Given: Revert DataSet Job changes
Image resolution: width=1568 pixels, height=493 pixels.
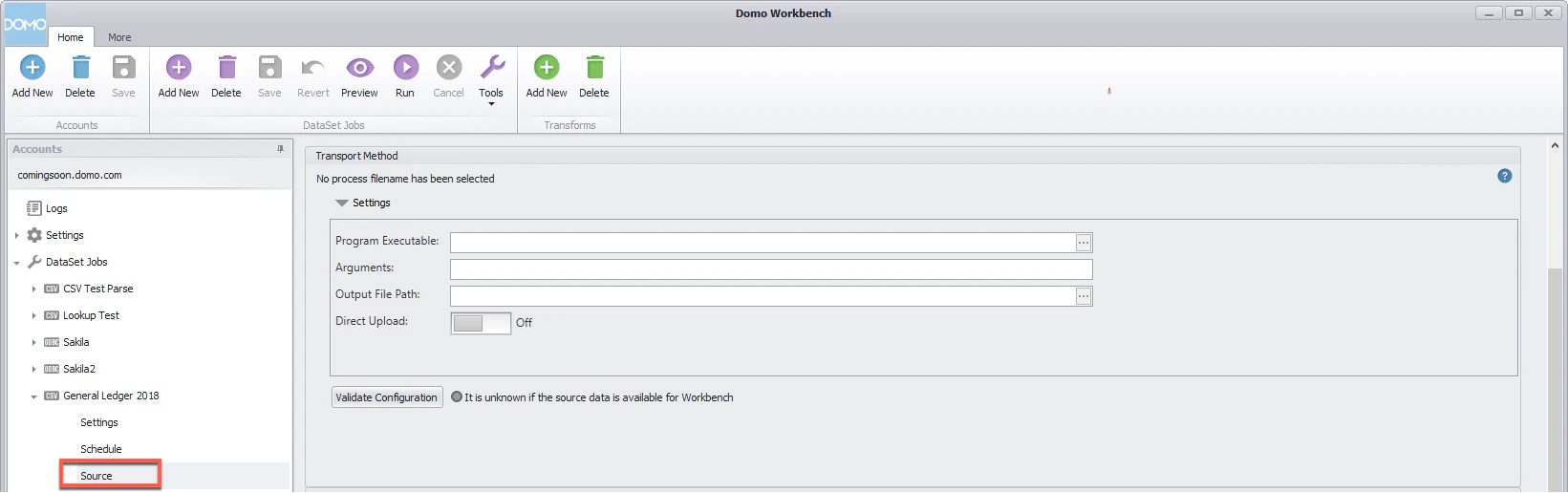Looking at the screenshot, I should click(x=313, y=76).
